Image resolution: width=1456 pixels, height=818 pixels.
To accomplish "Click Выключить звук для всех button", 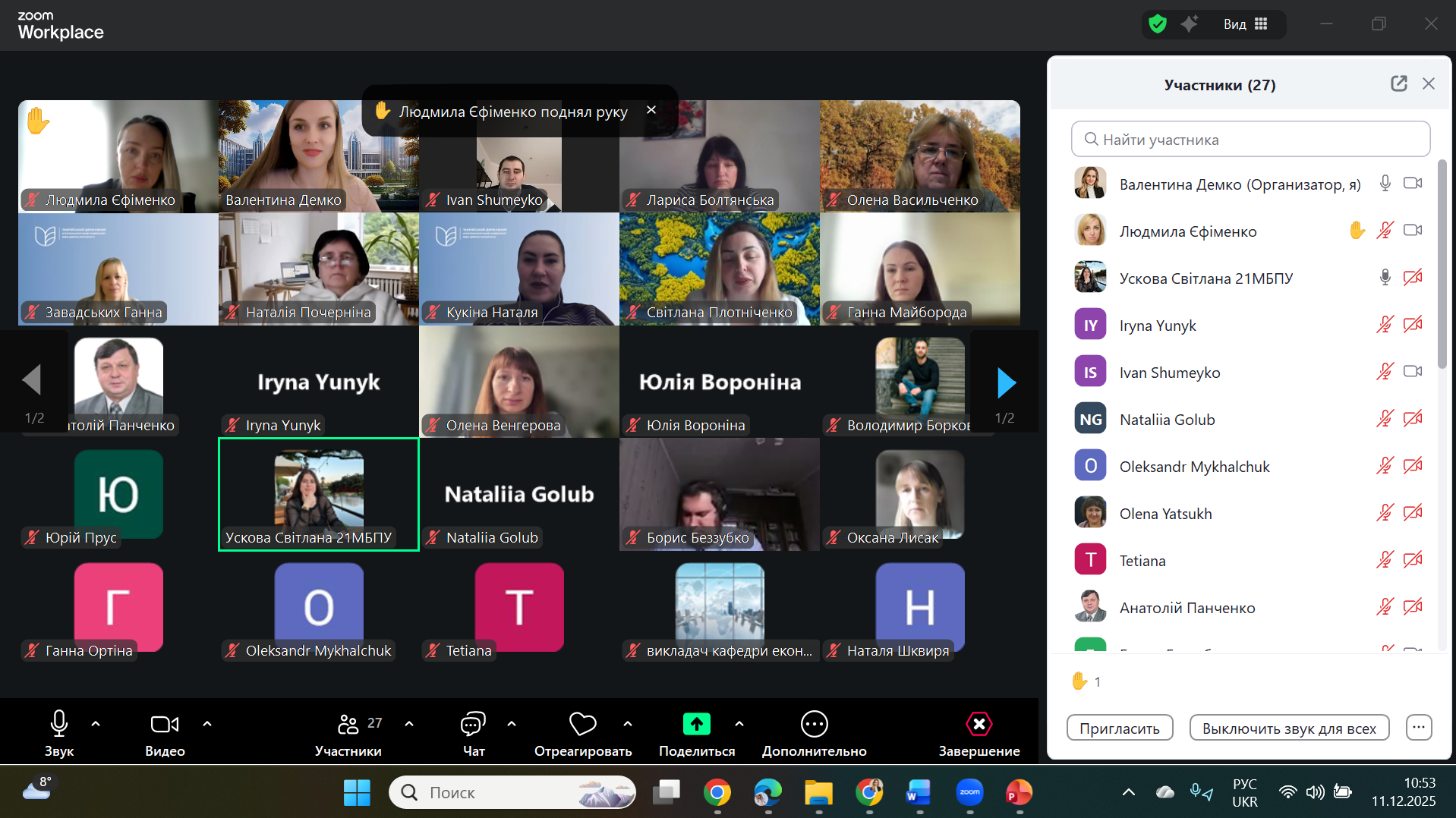I will click(x=1289, y=728).
